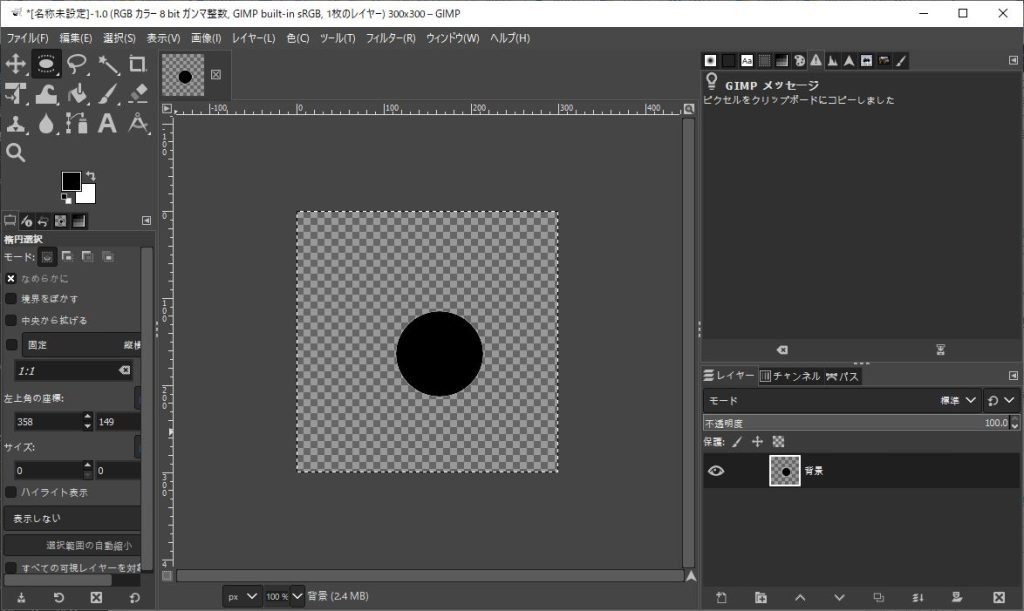Open the フィルター(R) menu
The width and height of the screenshot is (1024, 611).
(390, 38)
